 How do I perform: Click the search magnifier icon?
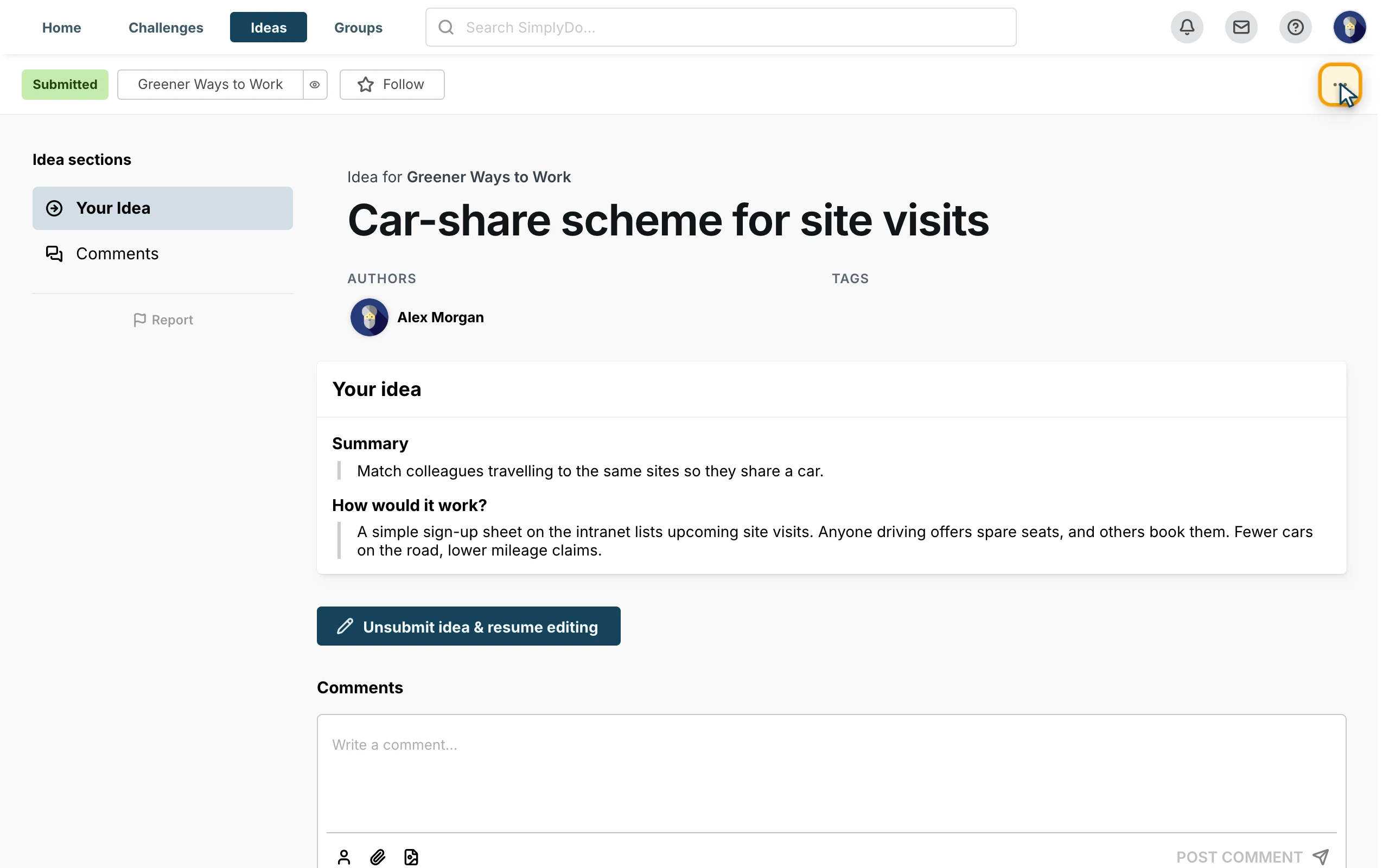point(446,27)
